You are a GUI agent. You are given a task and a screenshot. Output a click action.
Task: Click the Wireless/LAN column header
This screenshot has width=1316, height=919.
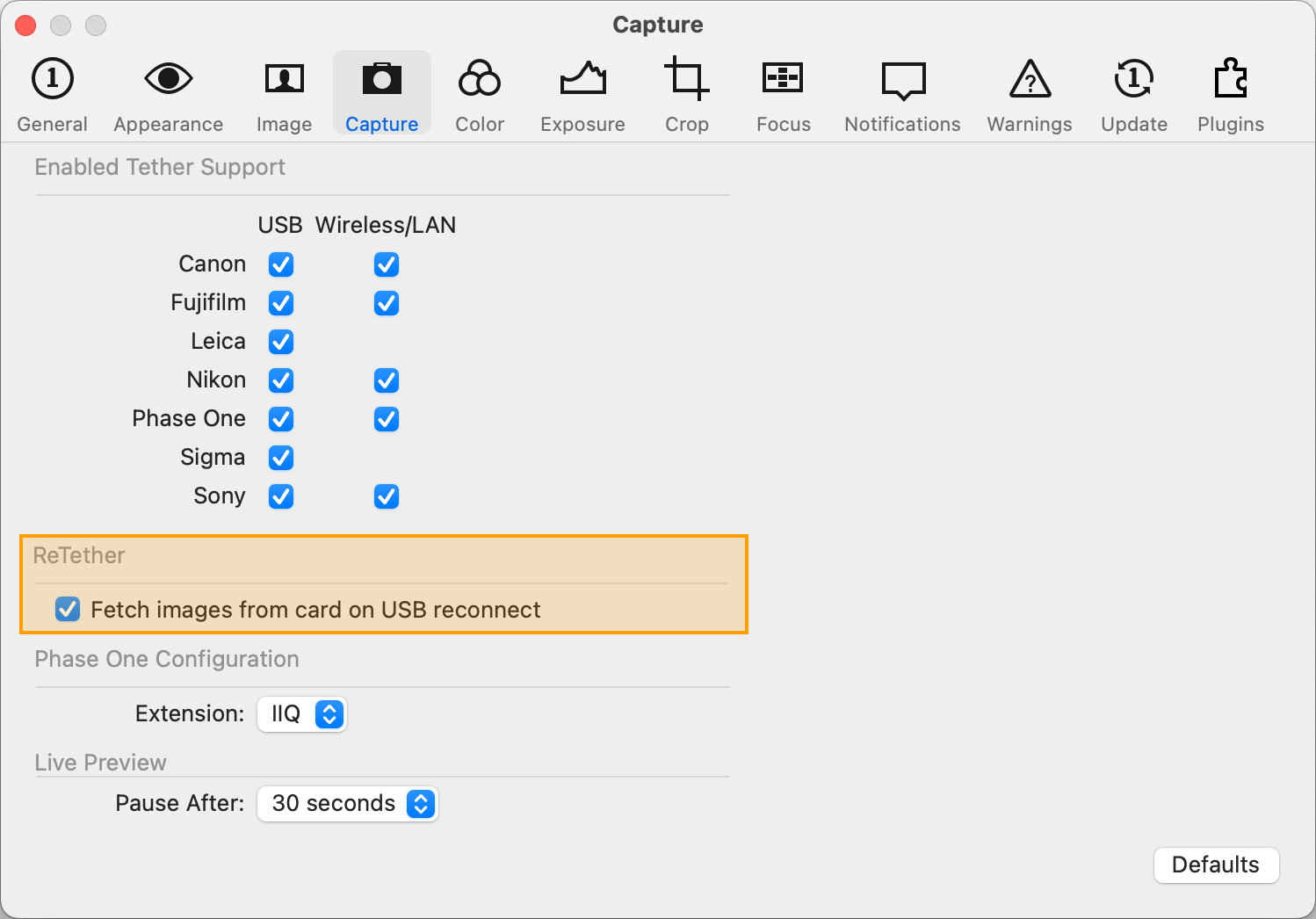click(x=386, y=225)
